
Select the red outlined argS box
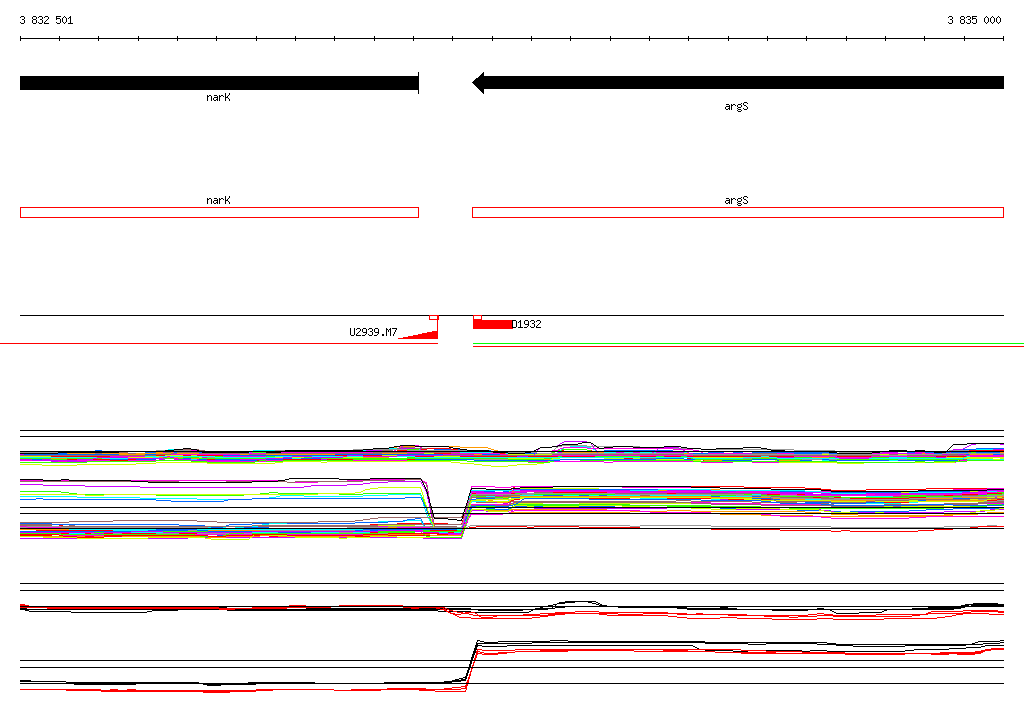click(738, 212)
